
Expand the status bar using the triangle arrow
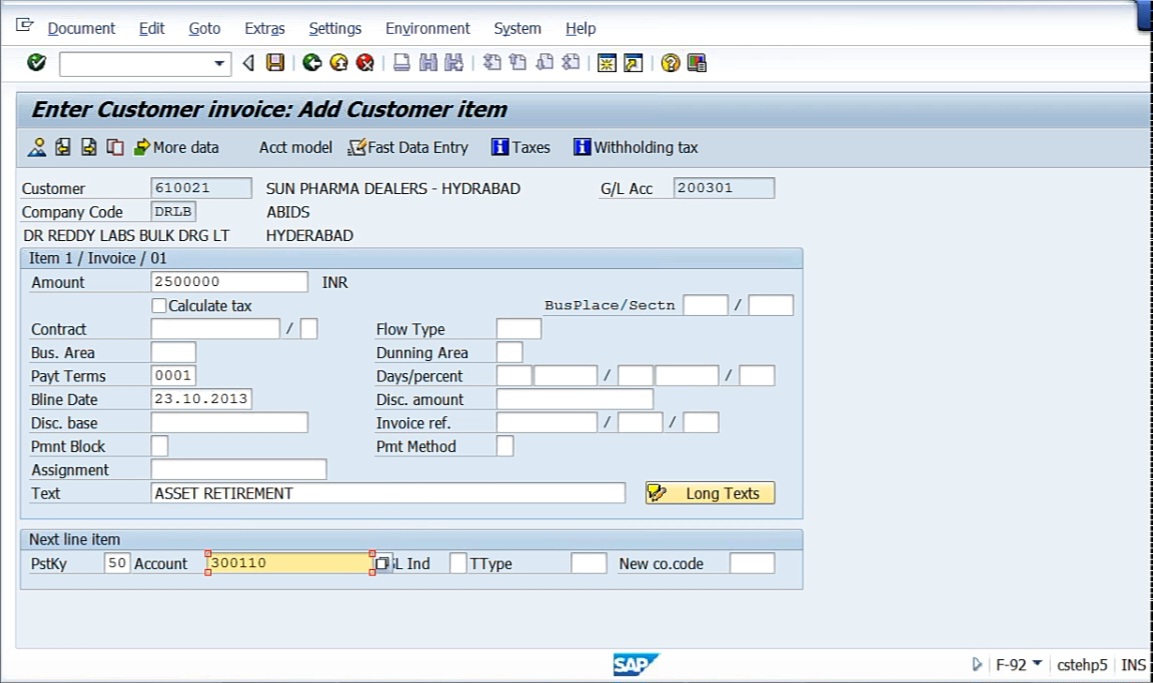977,665
